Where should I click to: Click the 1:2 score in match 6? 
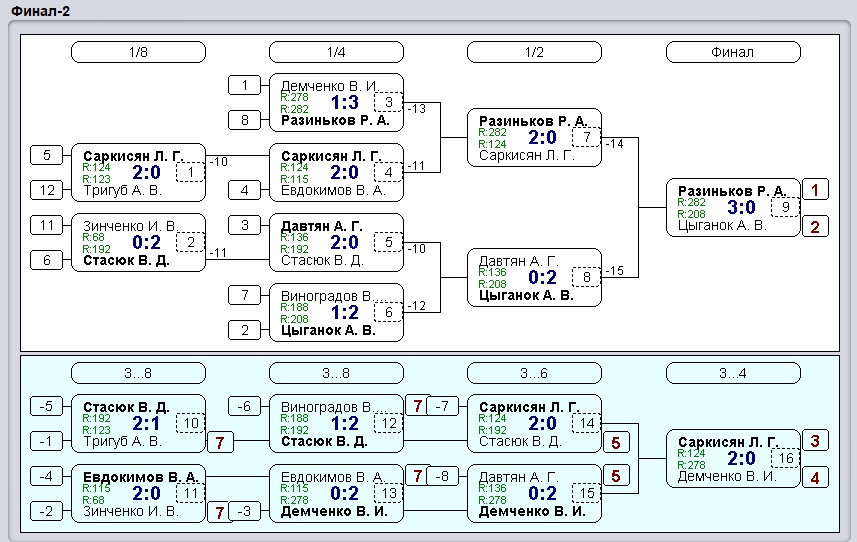[345, 312]
